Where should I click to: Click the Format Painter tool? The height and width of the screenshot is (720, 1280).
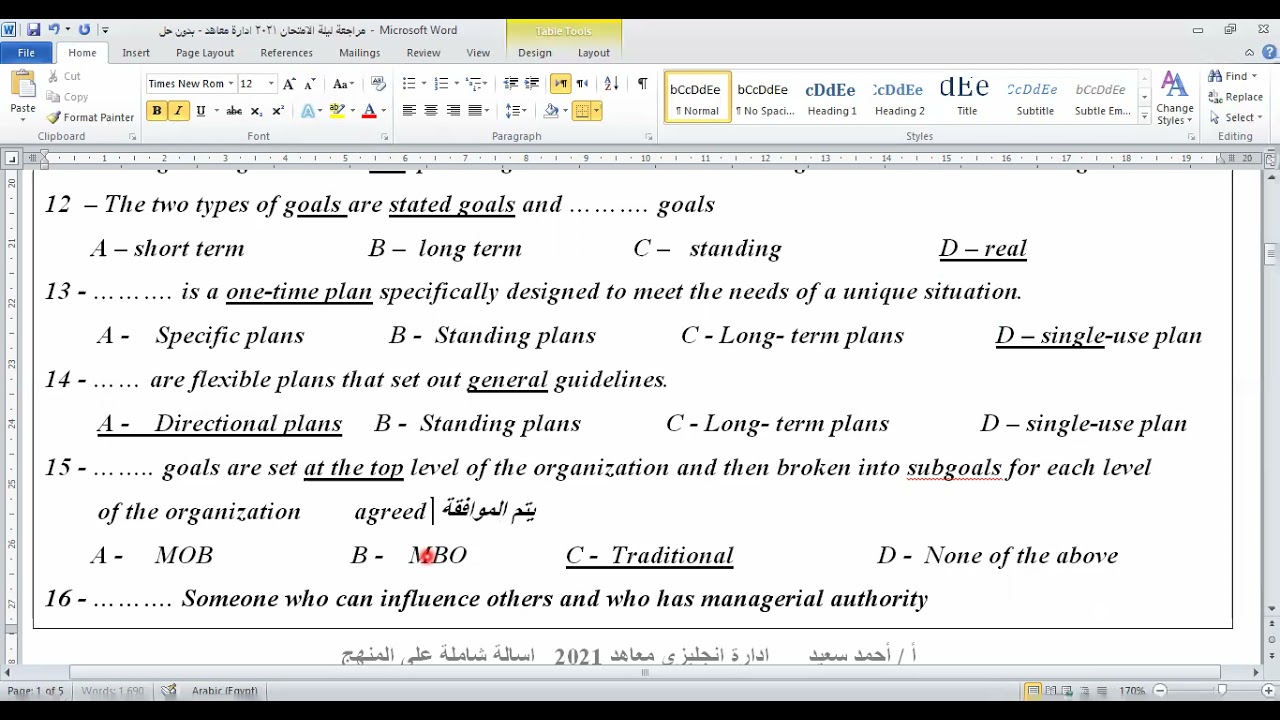pyautogui.click(x=90, y=118)
